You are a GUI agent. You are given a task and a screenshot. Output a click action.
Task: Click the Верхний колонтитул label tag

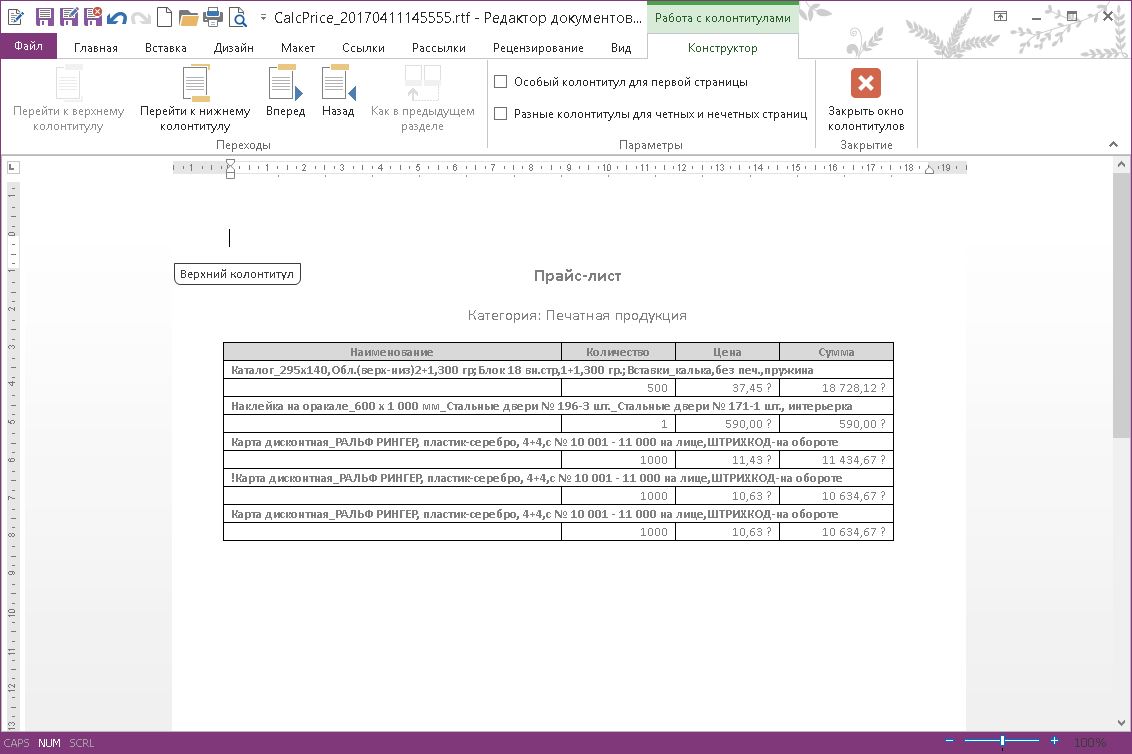tap(237, 274)
